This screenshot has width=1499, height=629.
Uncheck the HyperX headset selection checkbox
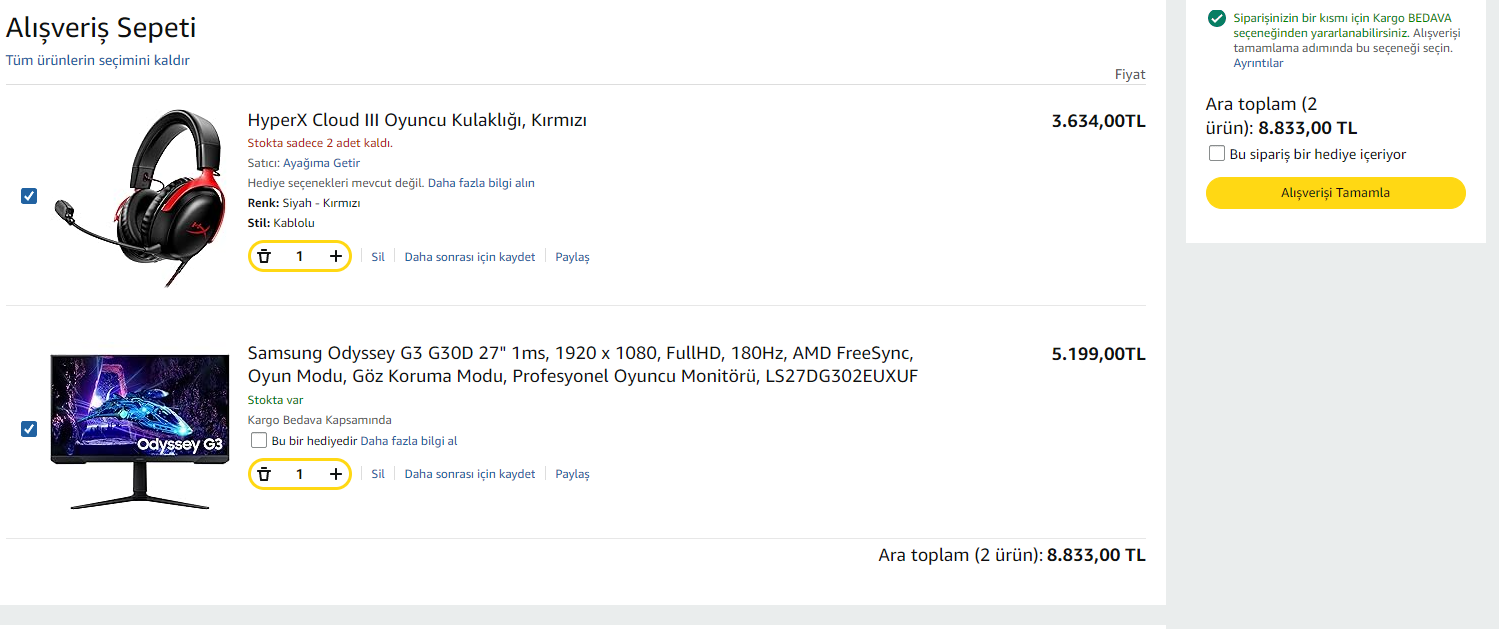(29, 196)
